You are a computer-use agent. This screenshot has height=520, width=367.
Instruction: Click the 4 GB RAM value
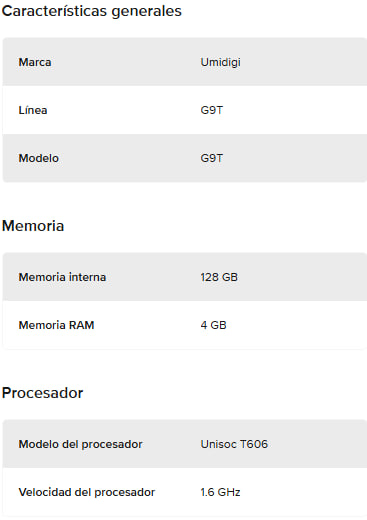pyautogui.click(x=213, y=325)
